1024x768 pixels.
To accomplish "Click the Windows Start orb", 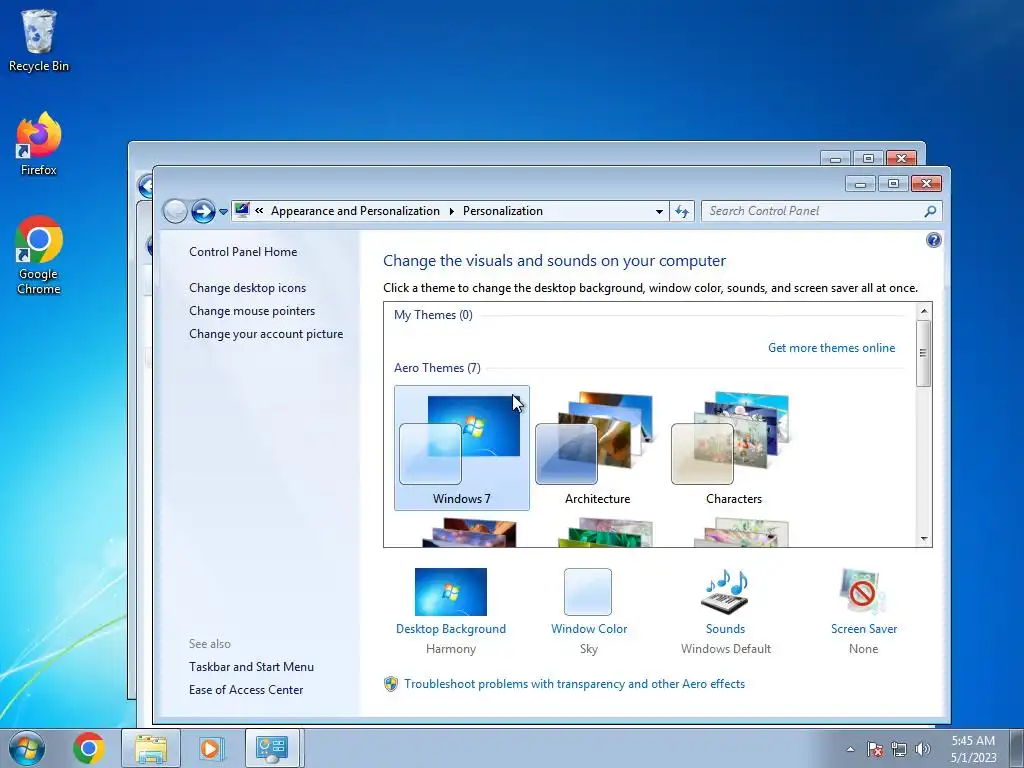I will (x=27, y=748).
